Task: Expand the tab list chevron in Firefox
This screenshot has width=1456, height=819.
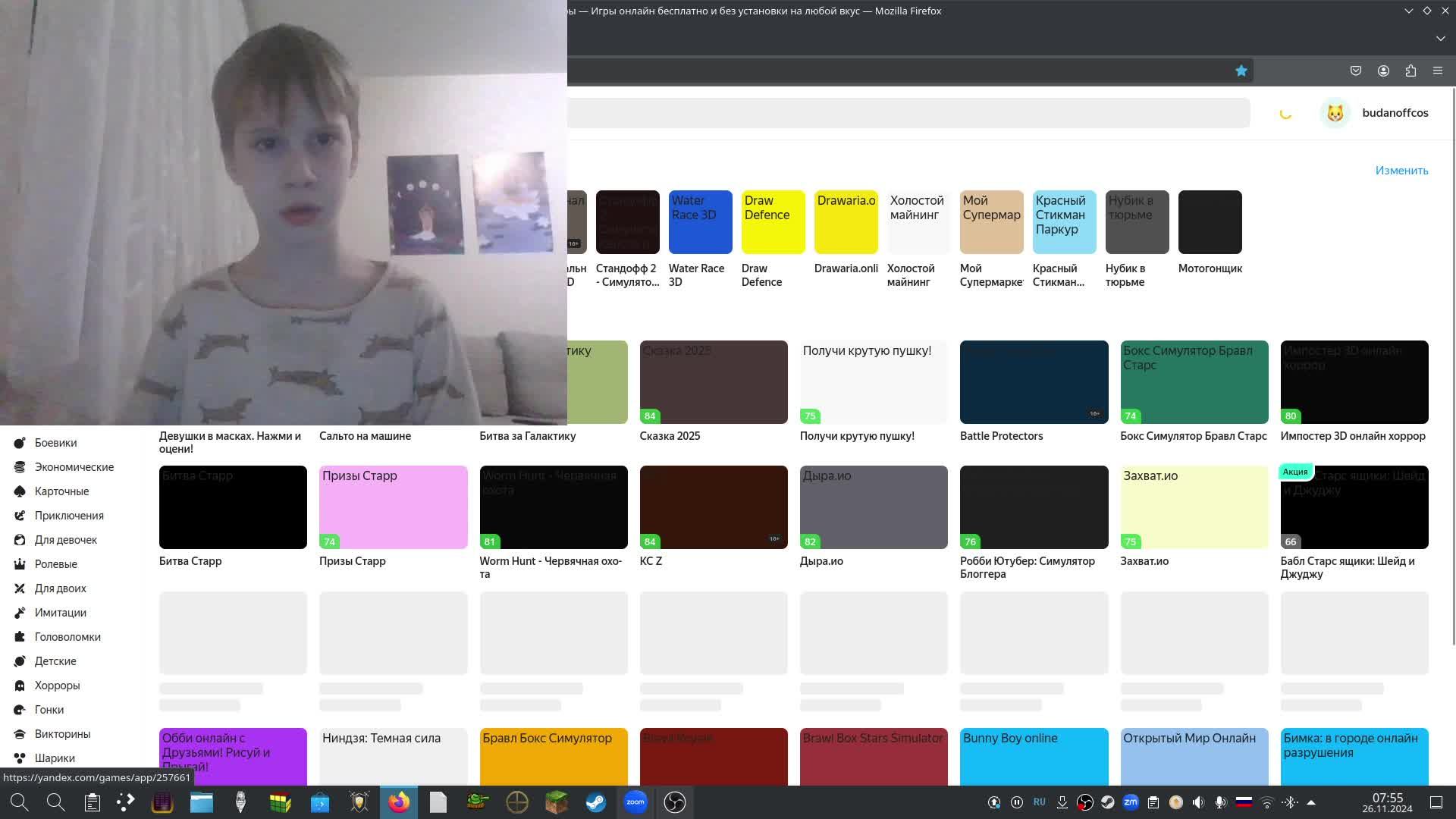Action: [1440, 38]
